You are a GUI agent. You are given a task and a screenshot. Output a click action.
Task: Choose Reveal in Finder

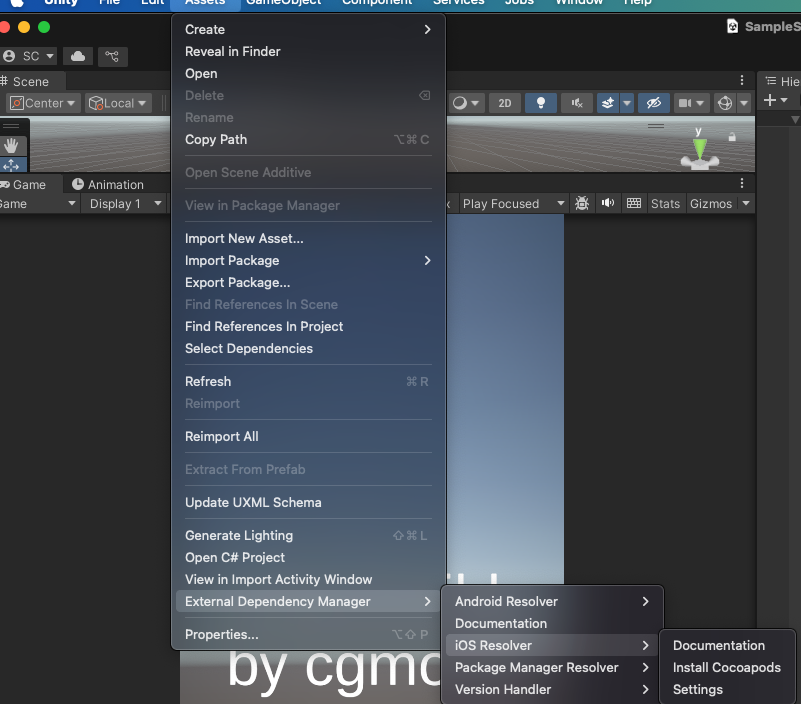(x=308, y=52)
